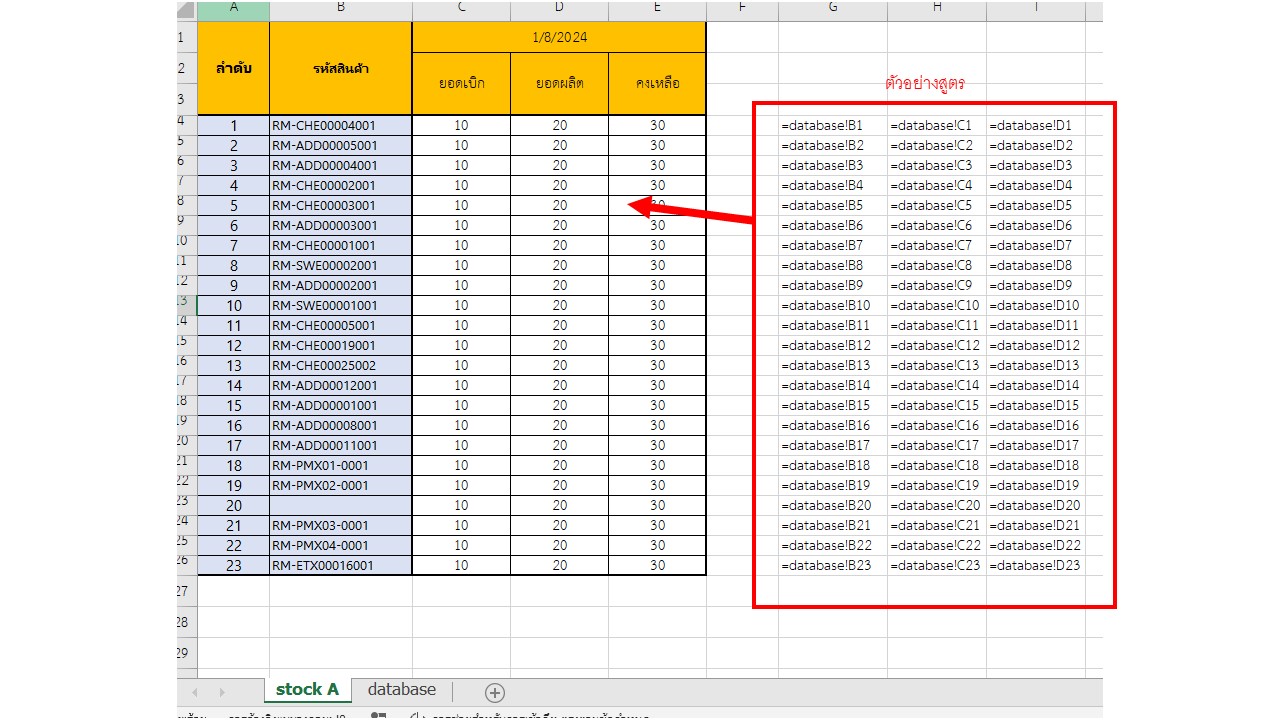
Task: Select row 28 header
Action: point(186,622)
